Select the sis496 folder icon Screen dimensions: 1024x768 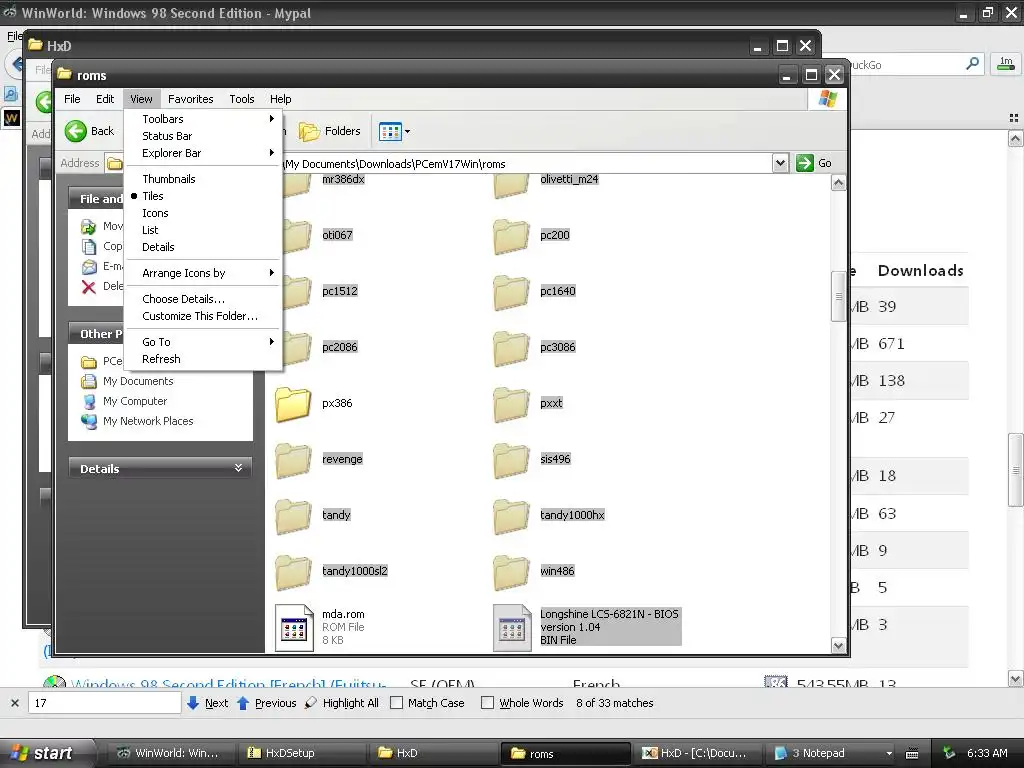[x=511, y=460]
